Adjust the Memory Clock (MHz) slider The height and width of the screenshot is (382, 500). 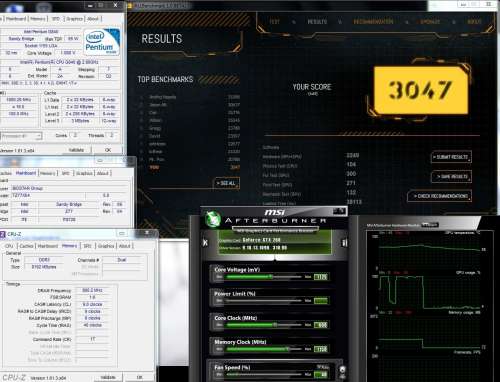(263, 349)
